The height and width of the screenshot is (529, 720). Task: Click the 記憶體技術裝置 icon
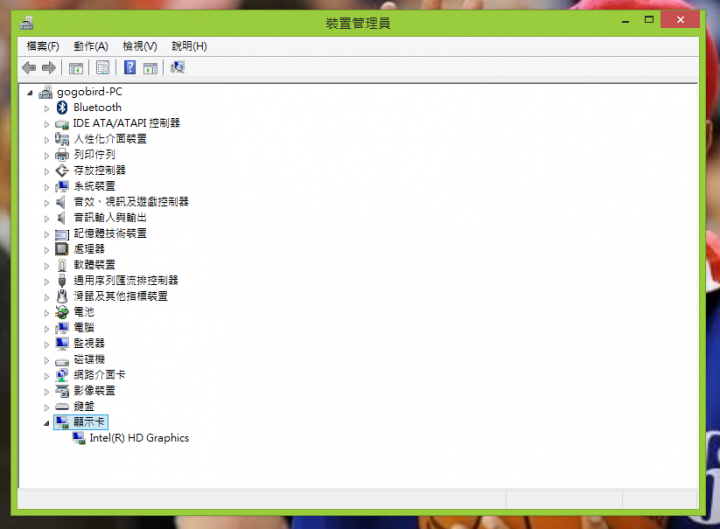[x=62, y=234]
